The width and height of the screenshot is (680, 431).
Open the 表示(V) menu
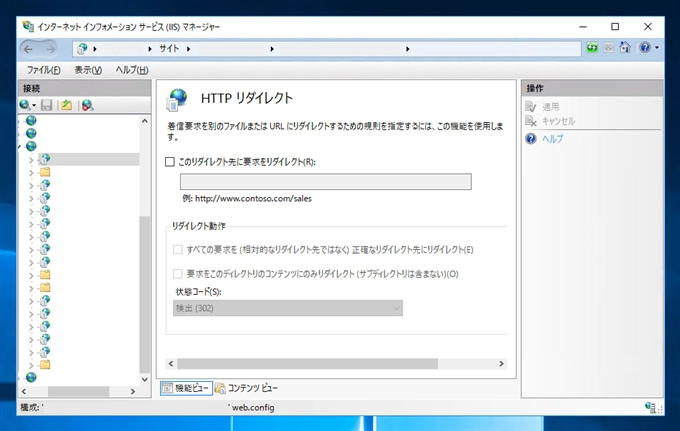point(88,70)
